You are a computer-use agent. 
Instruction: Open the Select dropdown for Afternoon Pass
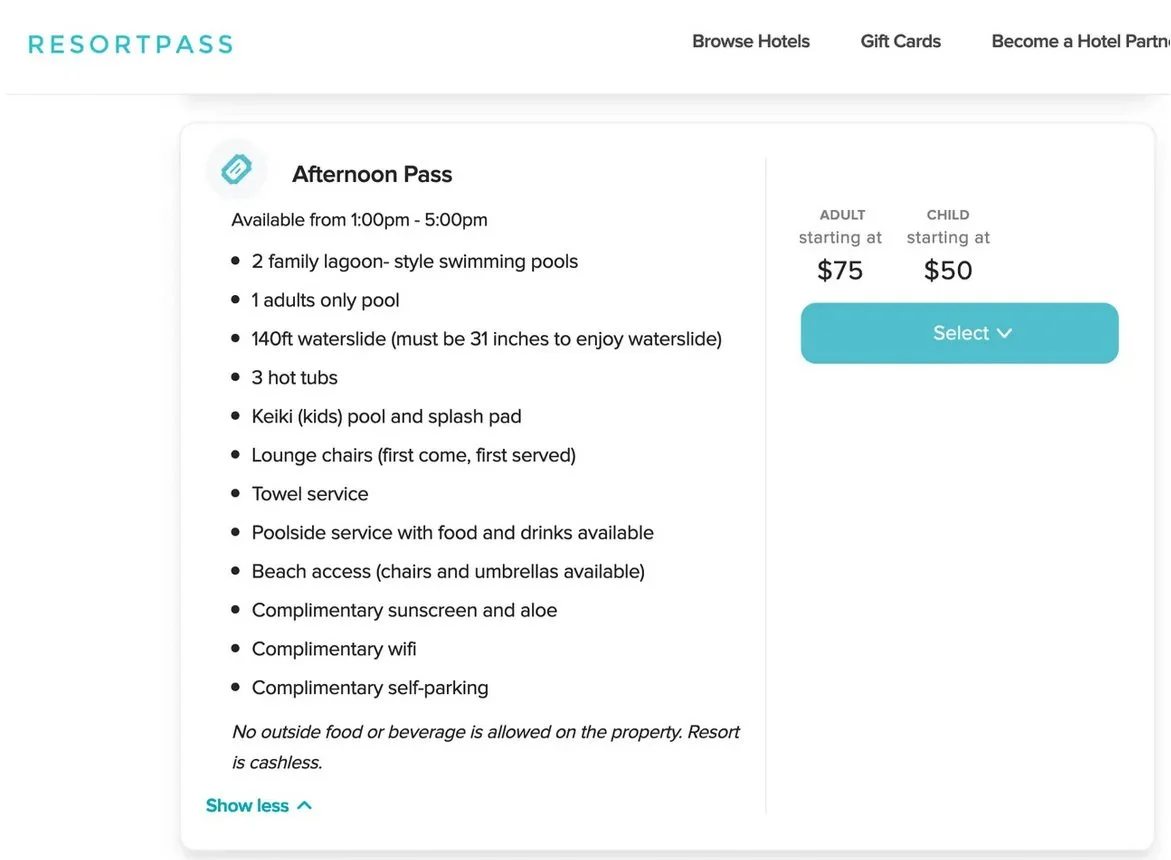(x=958, y=333)
